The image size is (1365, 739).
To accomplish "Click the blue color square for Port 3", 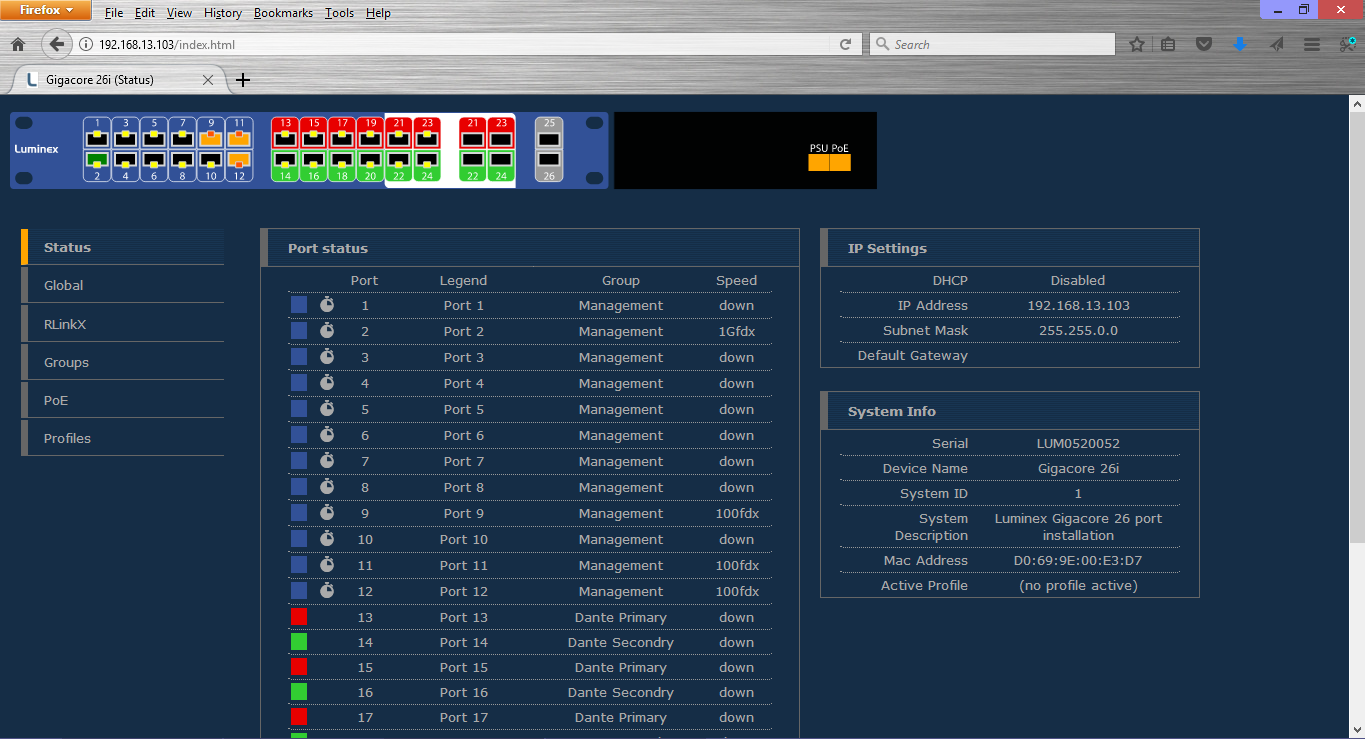I will 299,356.
